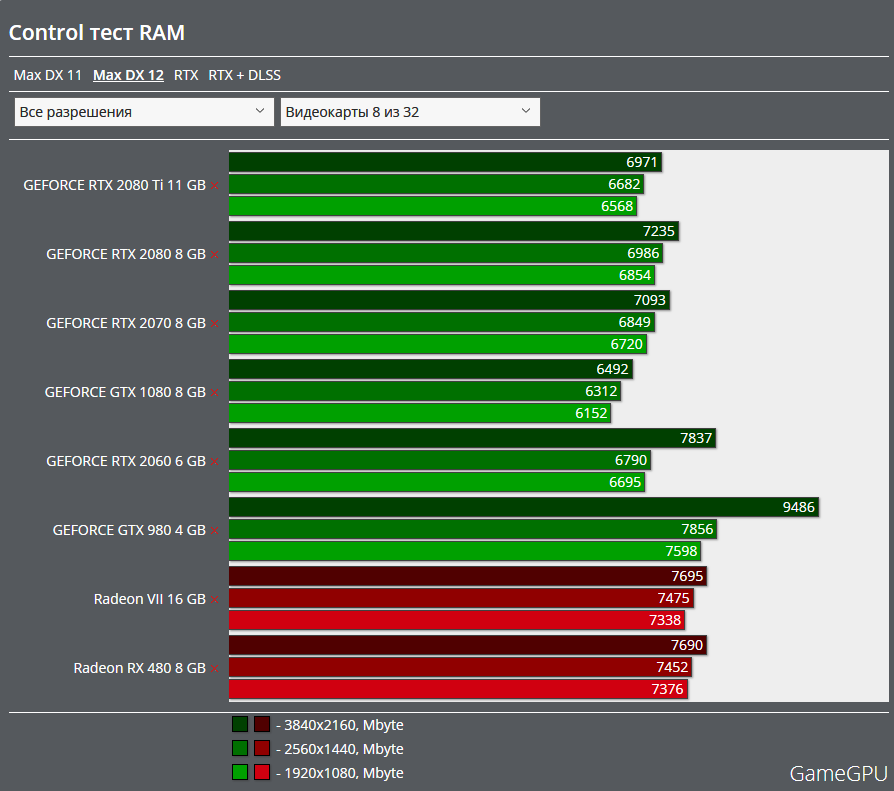The width and height of the screenshot is (894, 791).
Task: Click the medium green 2560x1440 legend swatch
Action: 240,748
